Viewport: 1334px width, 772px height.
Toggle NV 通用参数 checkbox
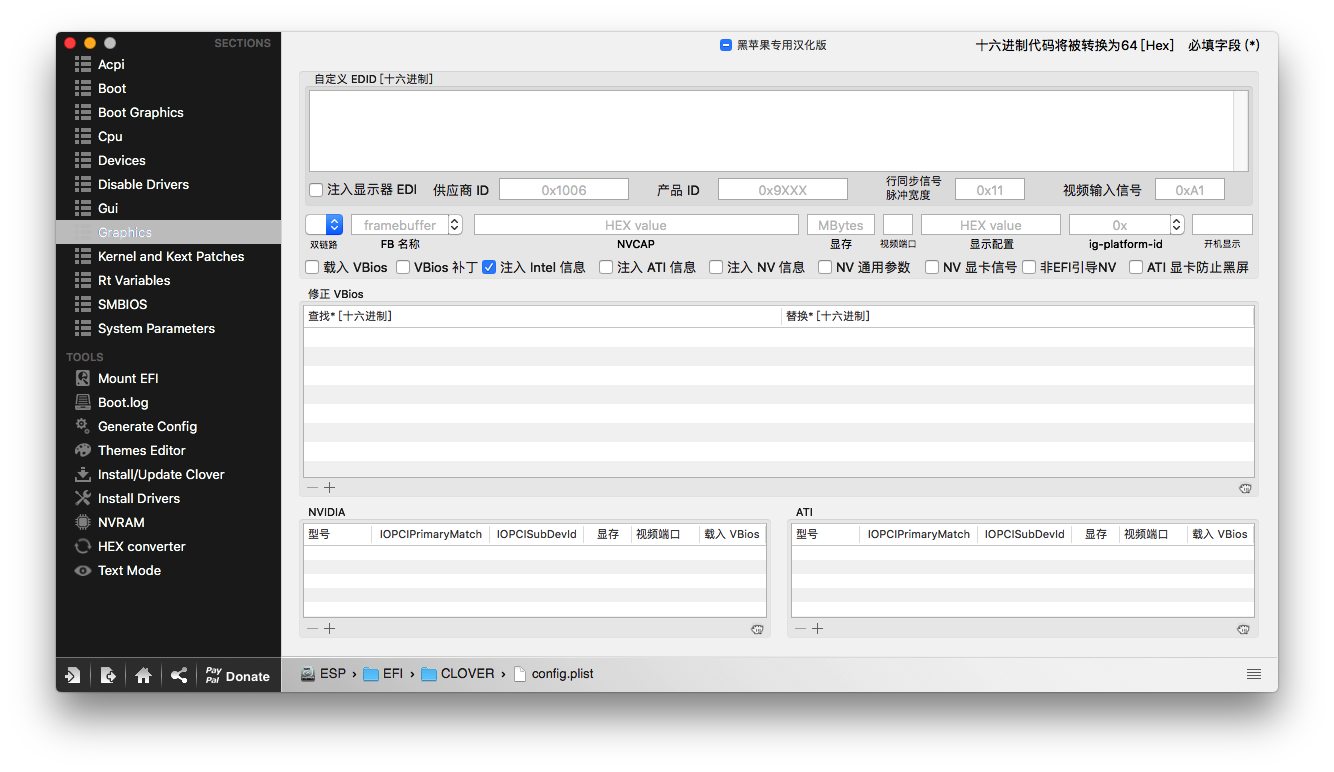point(825,267)
